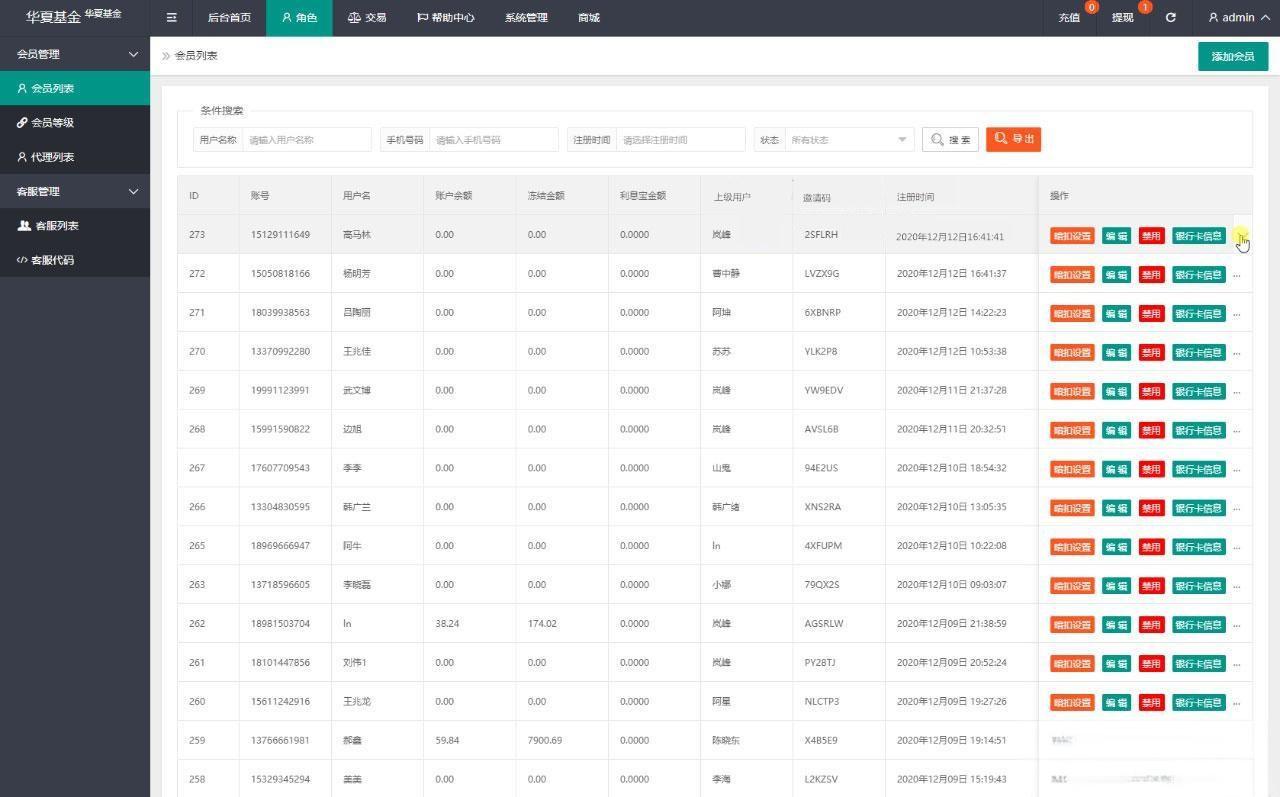Open 客服列表 in the sidebar
The width and height of the screenshot is (1280, 797).
pos(75,226)
